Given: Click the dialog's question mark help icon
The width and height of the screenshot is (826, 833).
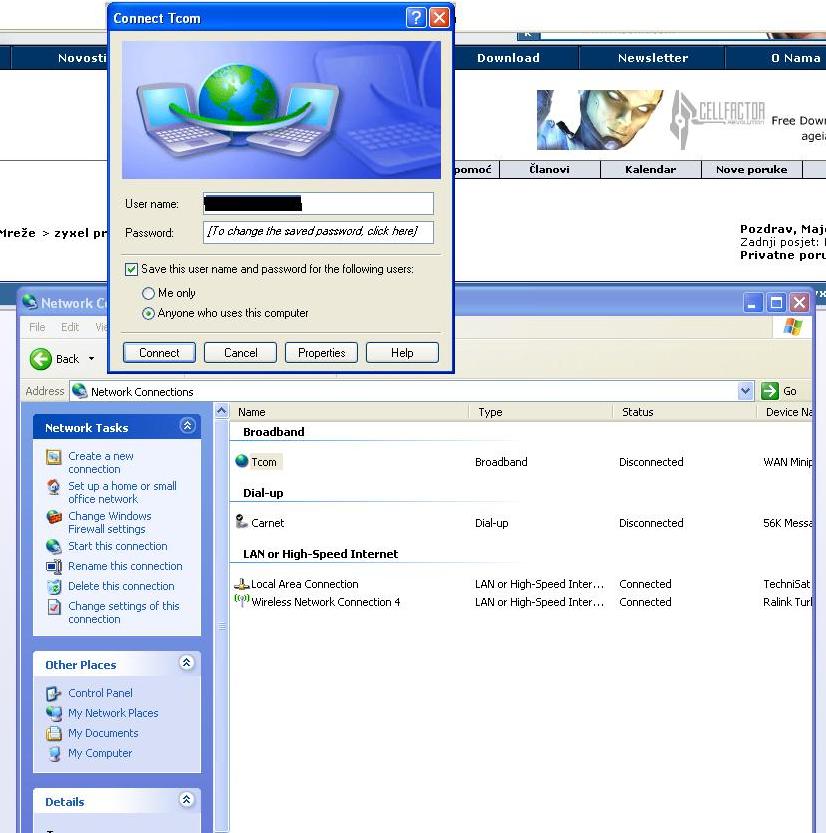Looking at the screenshot, I should point(416,18).
